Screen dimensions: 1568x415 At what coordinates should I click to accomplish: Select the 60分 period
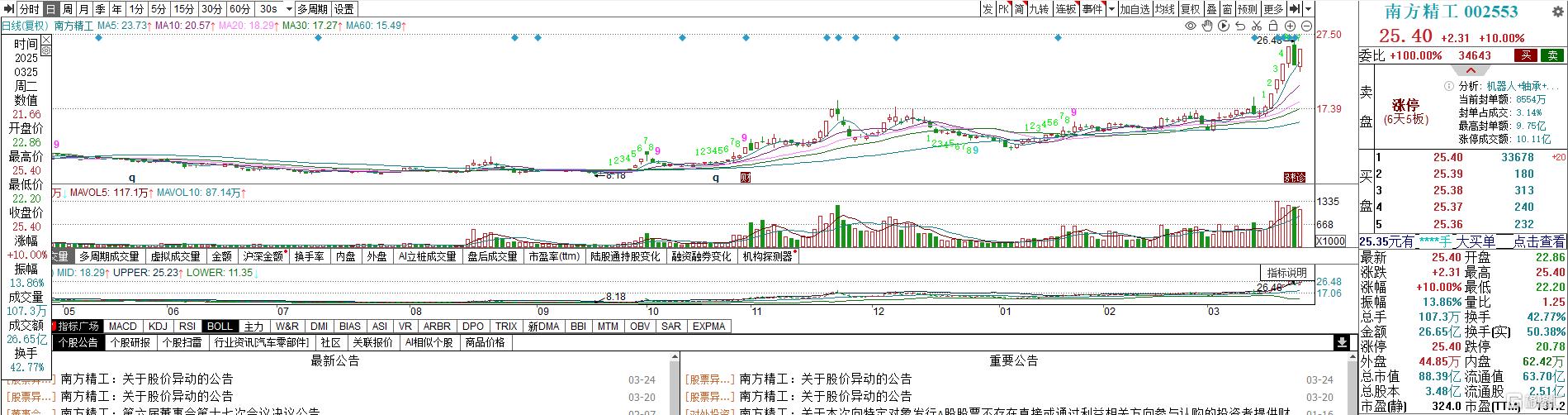coord(240,9)
